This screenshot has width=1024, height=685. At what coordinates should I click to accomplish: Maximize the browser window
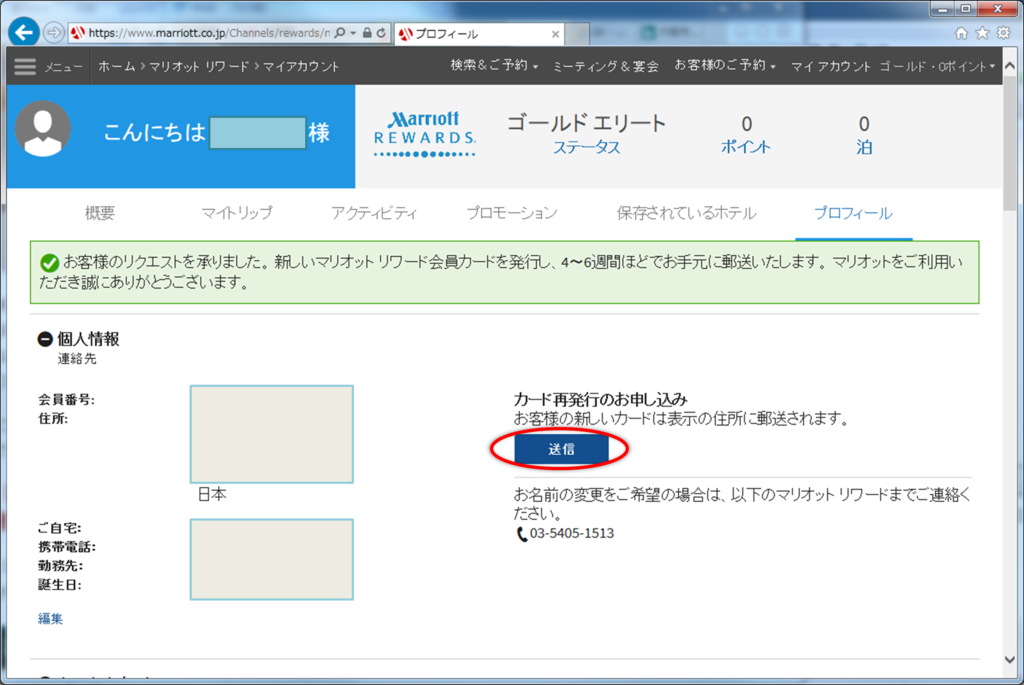[x=965, y=9]
